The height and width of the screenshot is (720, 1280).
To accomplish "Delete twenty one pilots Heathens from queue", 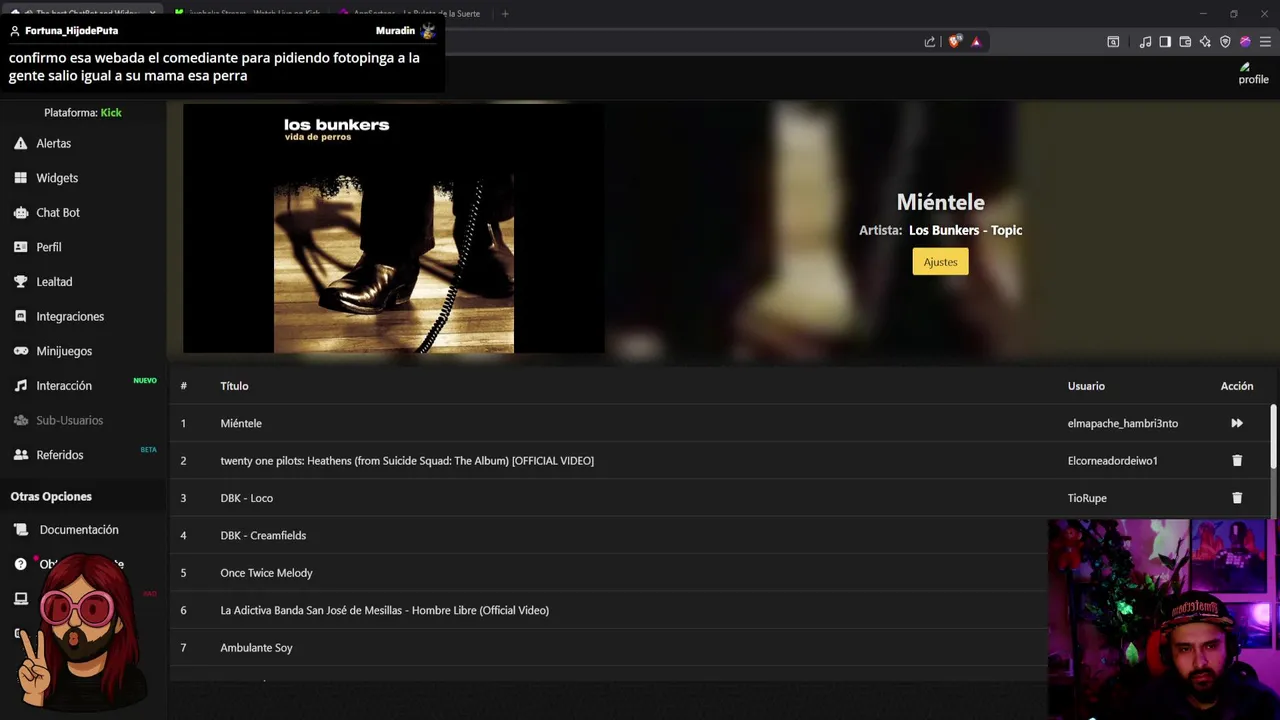I will pyautogui.click(x=1237, y=461).
